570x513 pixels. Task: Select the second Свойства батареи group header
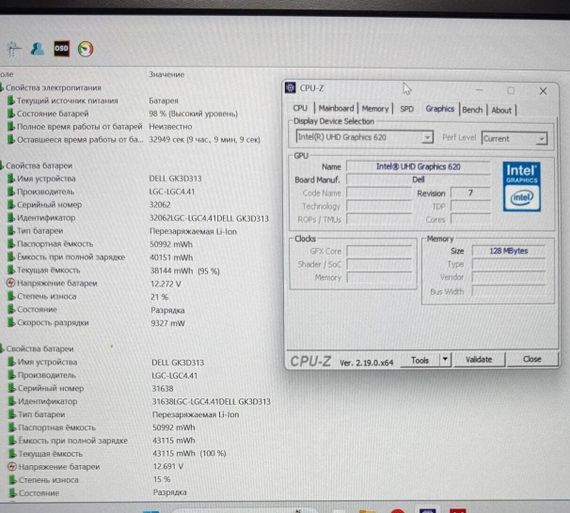[40, 349]
